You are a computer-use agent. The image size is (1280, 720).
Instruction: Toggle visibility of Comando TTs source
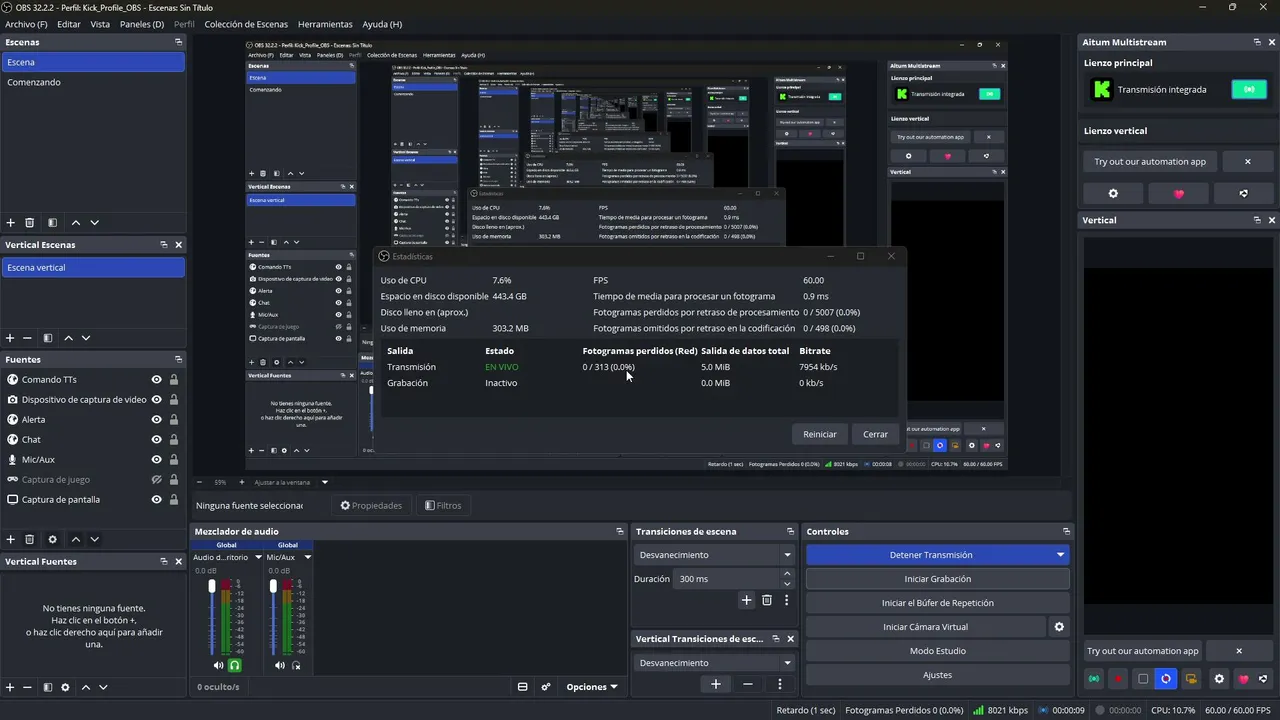click(157, 380)
